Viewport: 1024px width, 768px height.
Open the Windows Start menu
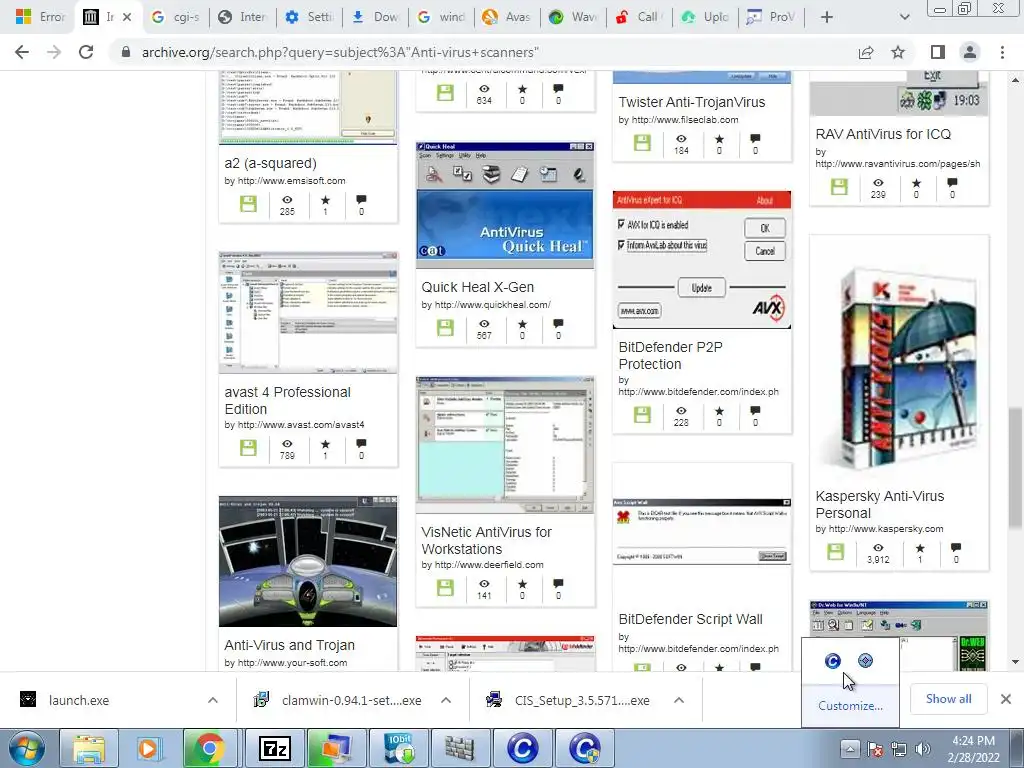[x=26, y=748]
